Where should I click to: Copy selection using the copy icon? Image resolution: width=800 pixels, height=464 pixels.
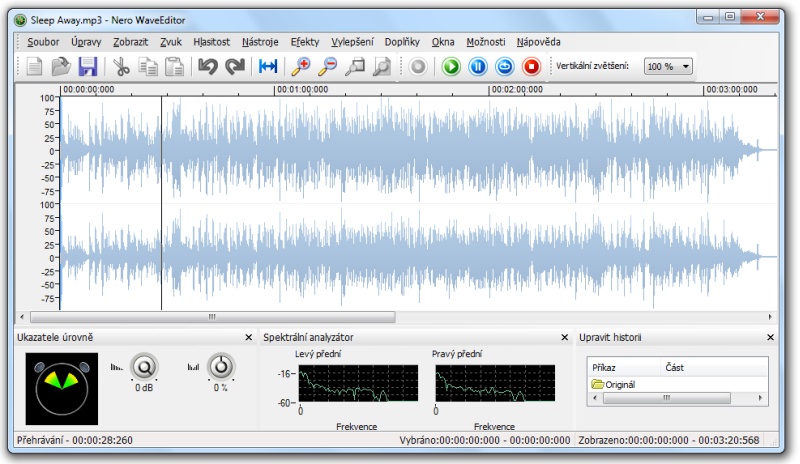[148, 66]
